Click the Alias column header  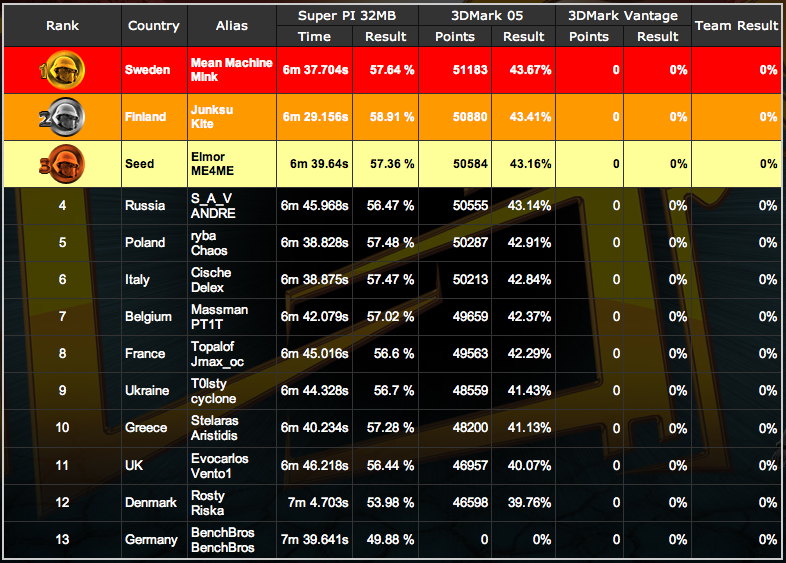coord(232,26)
